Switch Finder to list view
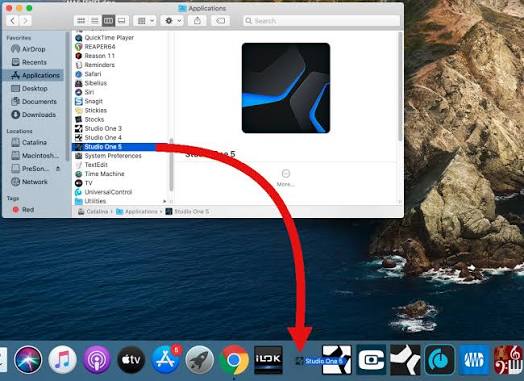 (x=95, y=21)
